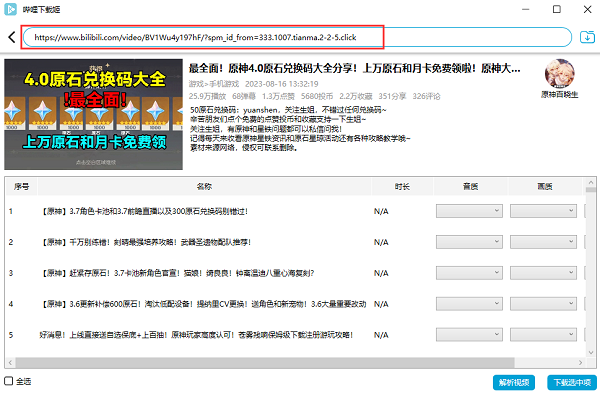Open video quality dropdown for row 1
This screenshot has width=600, height=397.
(x=543, y=211)
